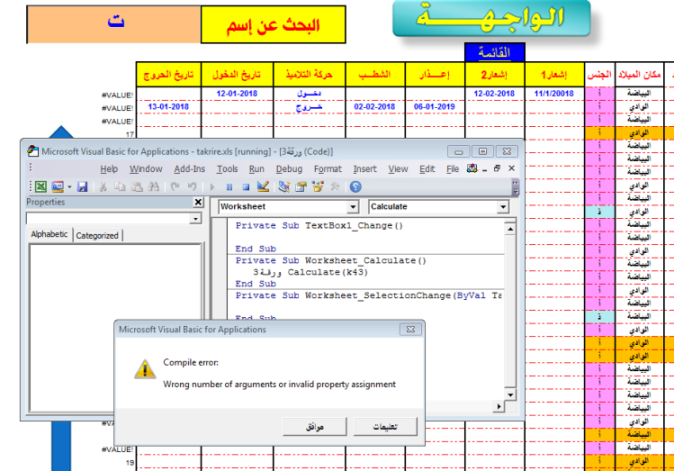674x471 pixels.
Task: Close the Properties pane
Action: [x=198, y=202]
